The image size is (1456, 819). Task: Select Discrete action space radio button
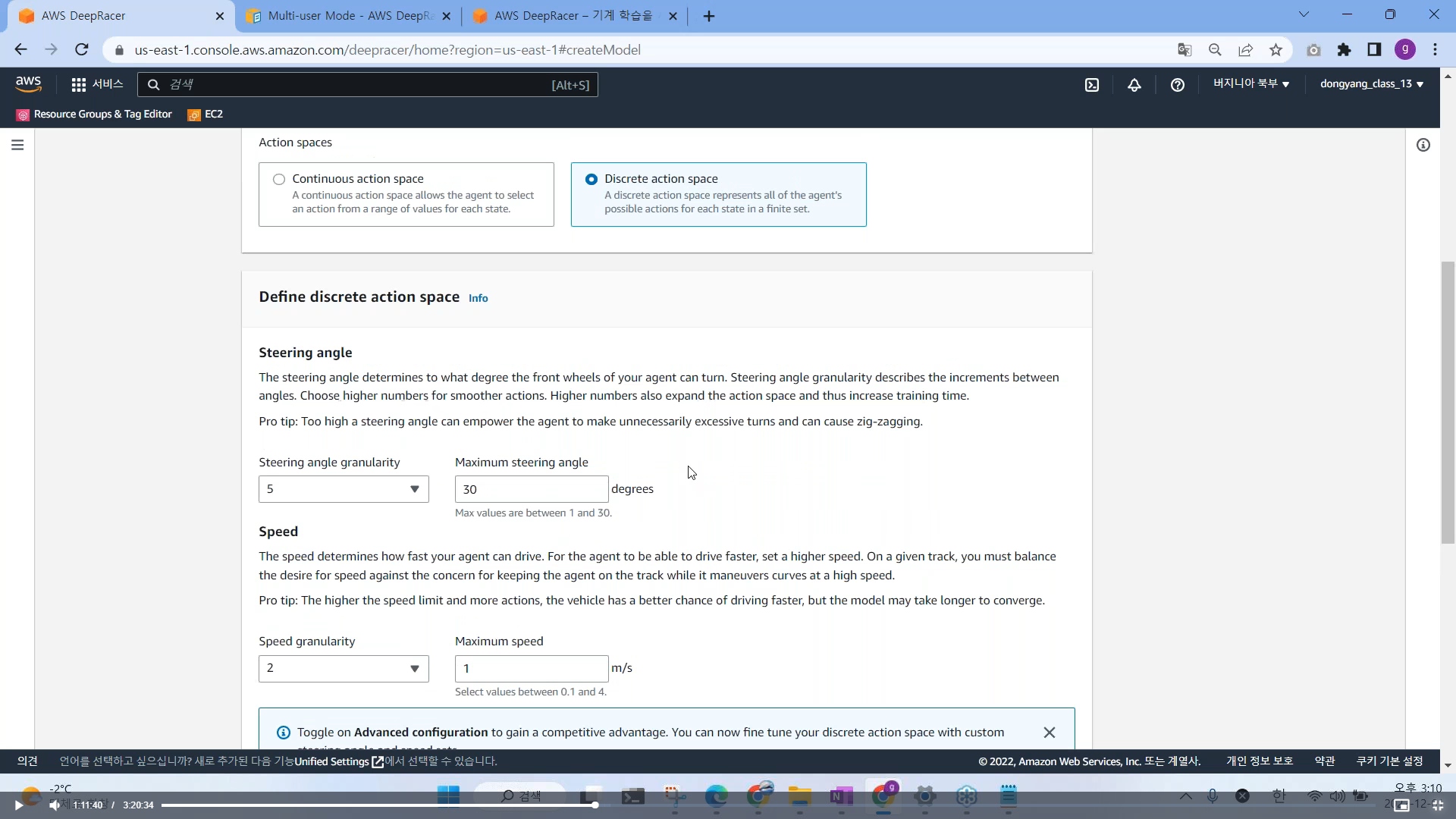tap(591, 180)
